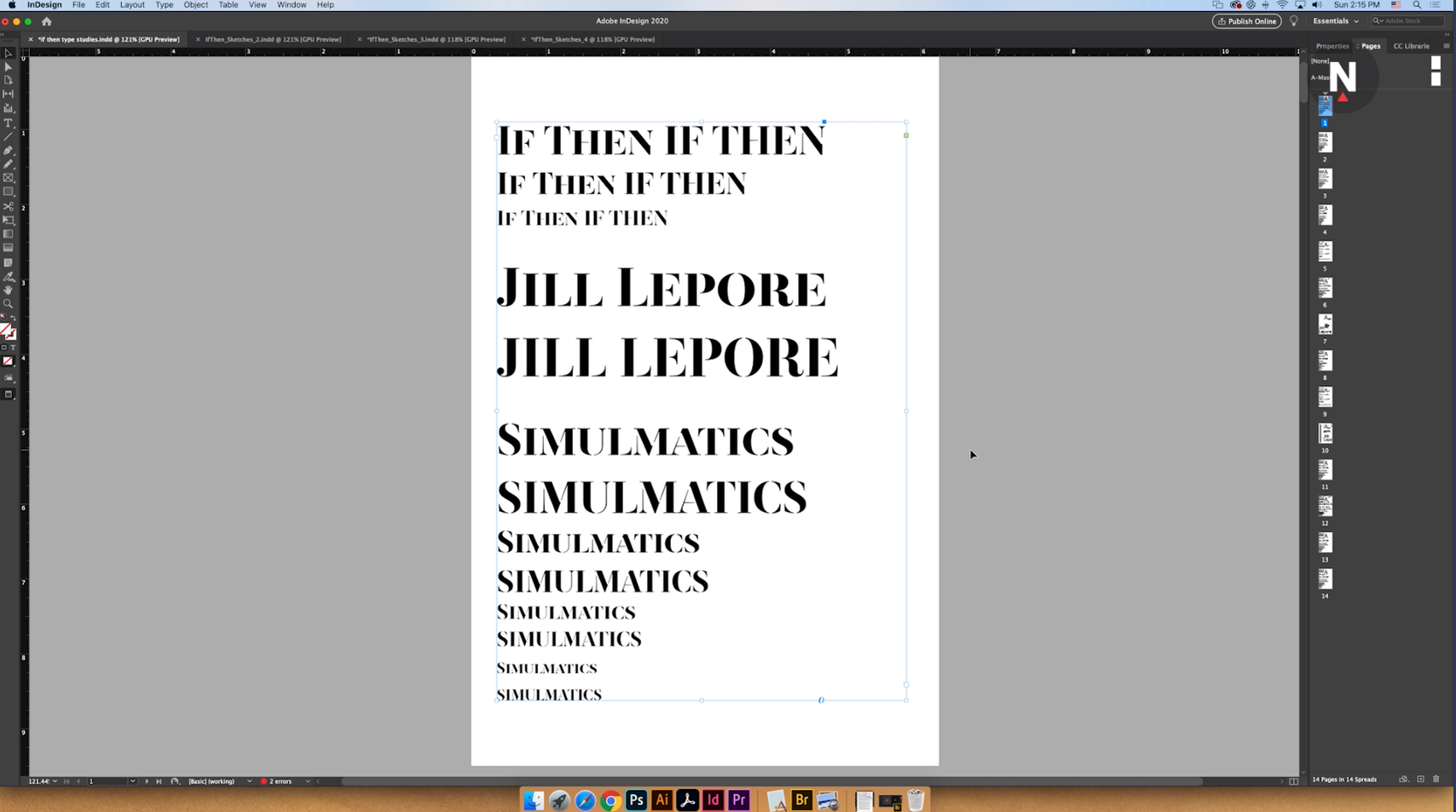Go to the last page button
The width and height of the screenshot is (1456, 812).
point(159,781)
